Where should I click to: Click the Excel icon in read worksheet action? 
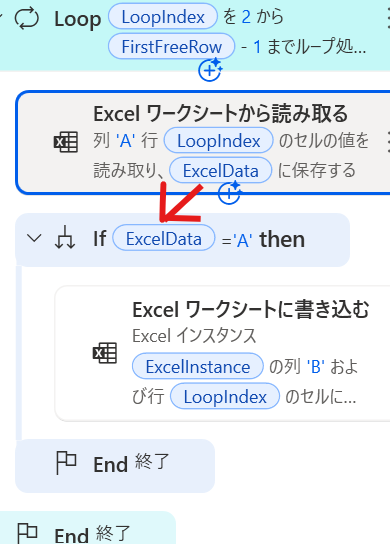(x=66, y=142)
